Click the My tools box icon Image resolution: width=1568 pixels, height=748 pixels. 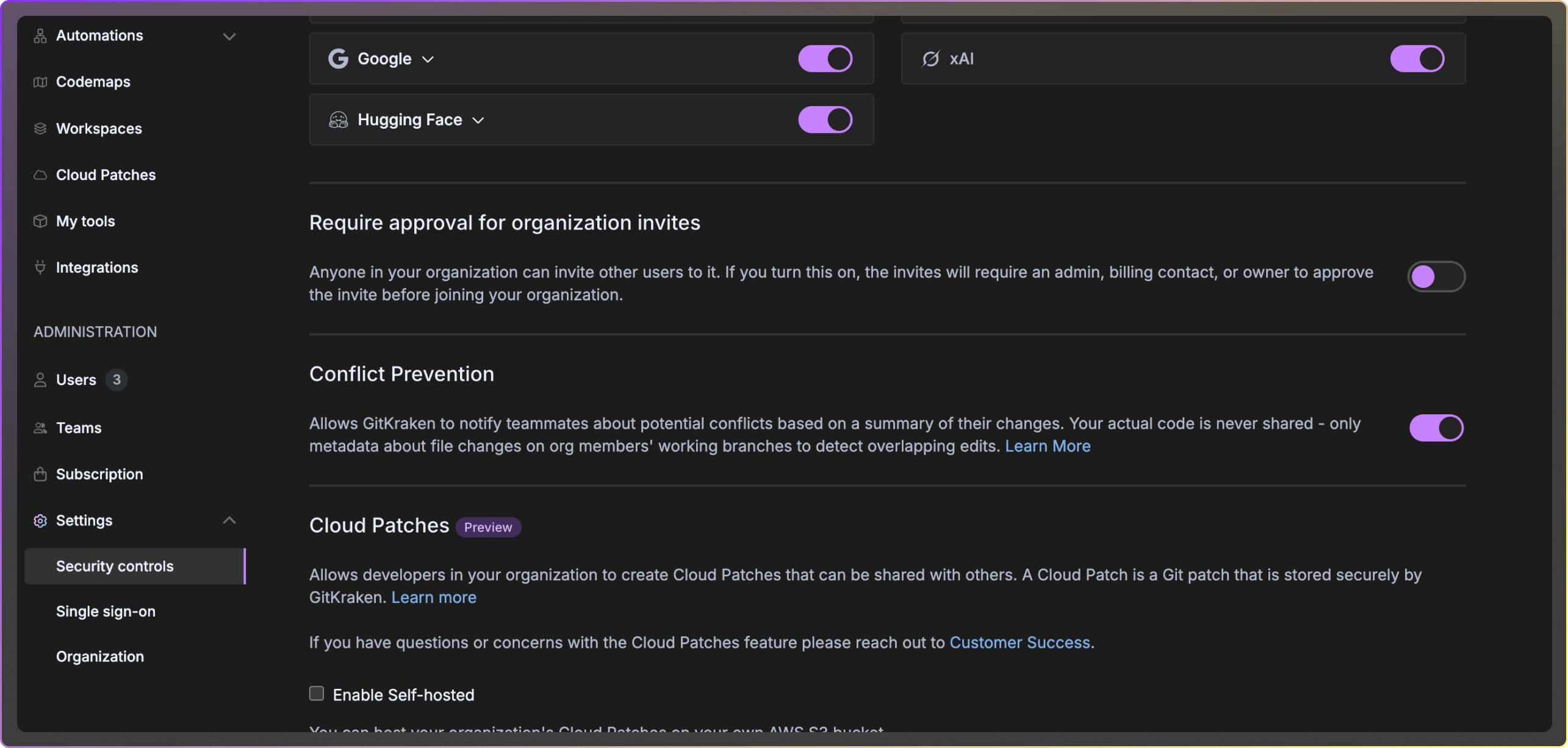pyautogui.click(x=40, y=221)
